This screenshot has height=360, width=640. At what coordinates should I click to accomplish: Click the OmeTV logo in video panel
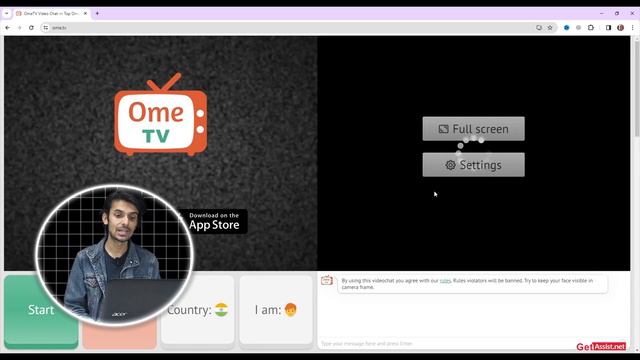[x=160, y=115]
